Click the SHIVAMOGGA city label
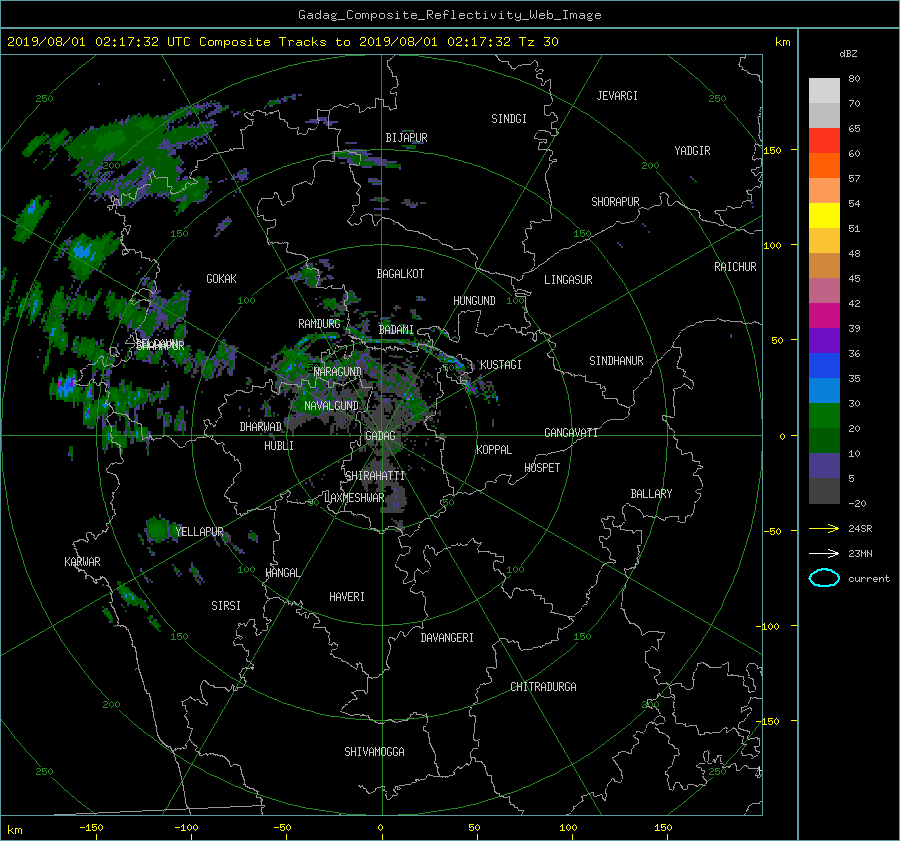The image size is (900, 841). (374, 752)
